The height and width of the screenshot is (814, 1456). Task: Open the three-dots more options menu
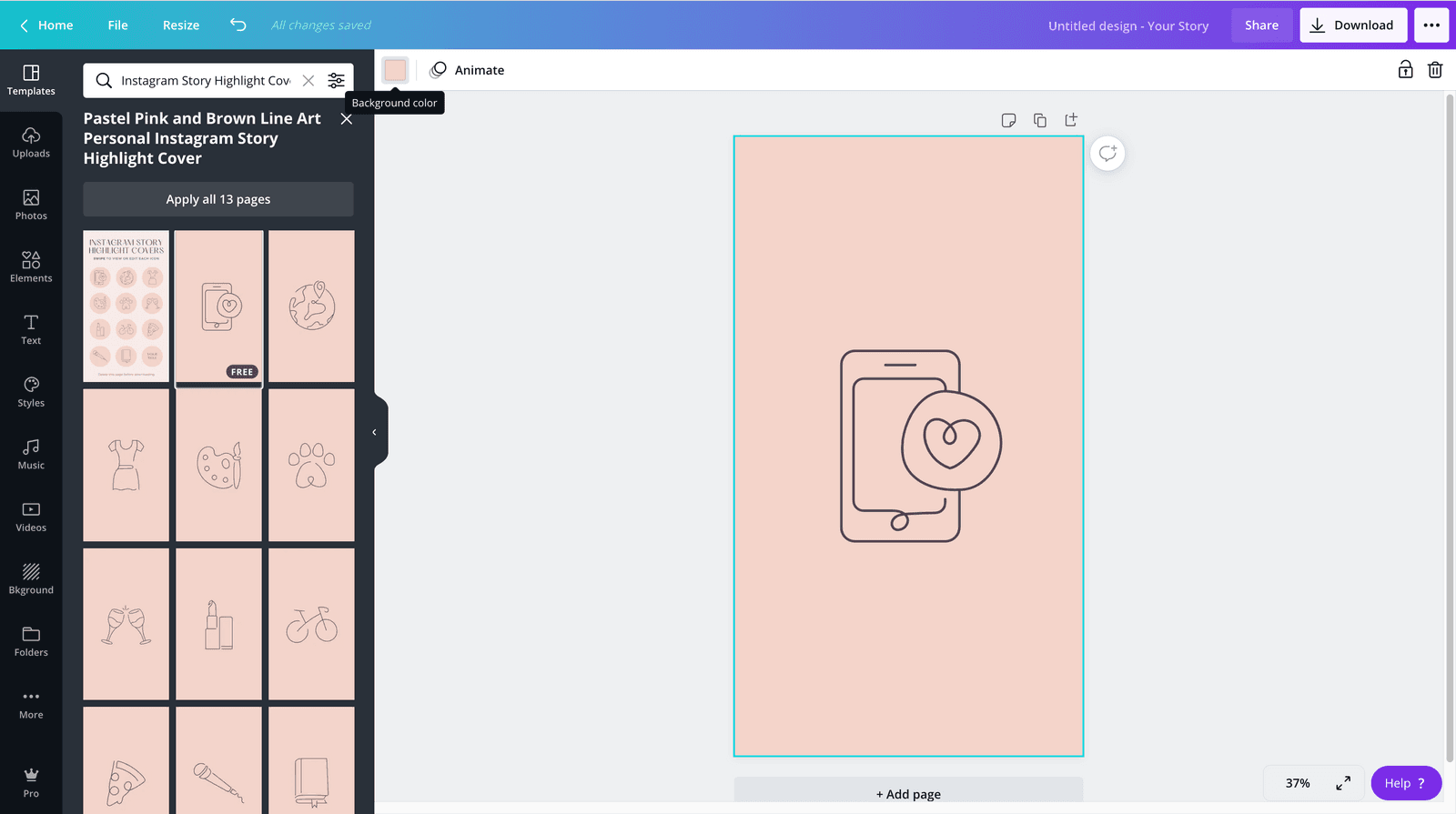1431,25
